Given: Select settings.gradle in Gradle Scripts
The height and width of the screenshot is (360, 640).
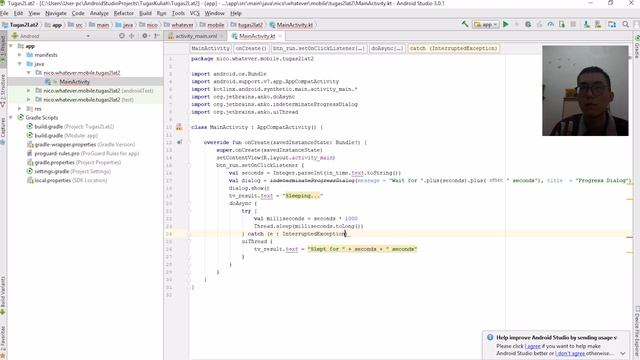Looking at the screenshot, I should point(68,171).
